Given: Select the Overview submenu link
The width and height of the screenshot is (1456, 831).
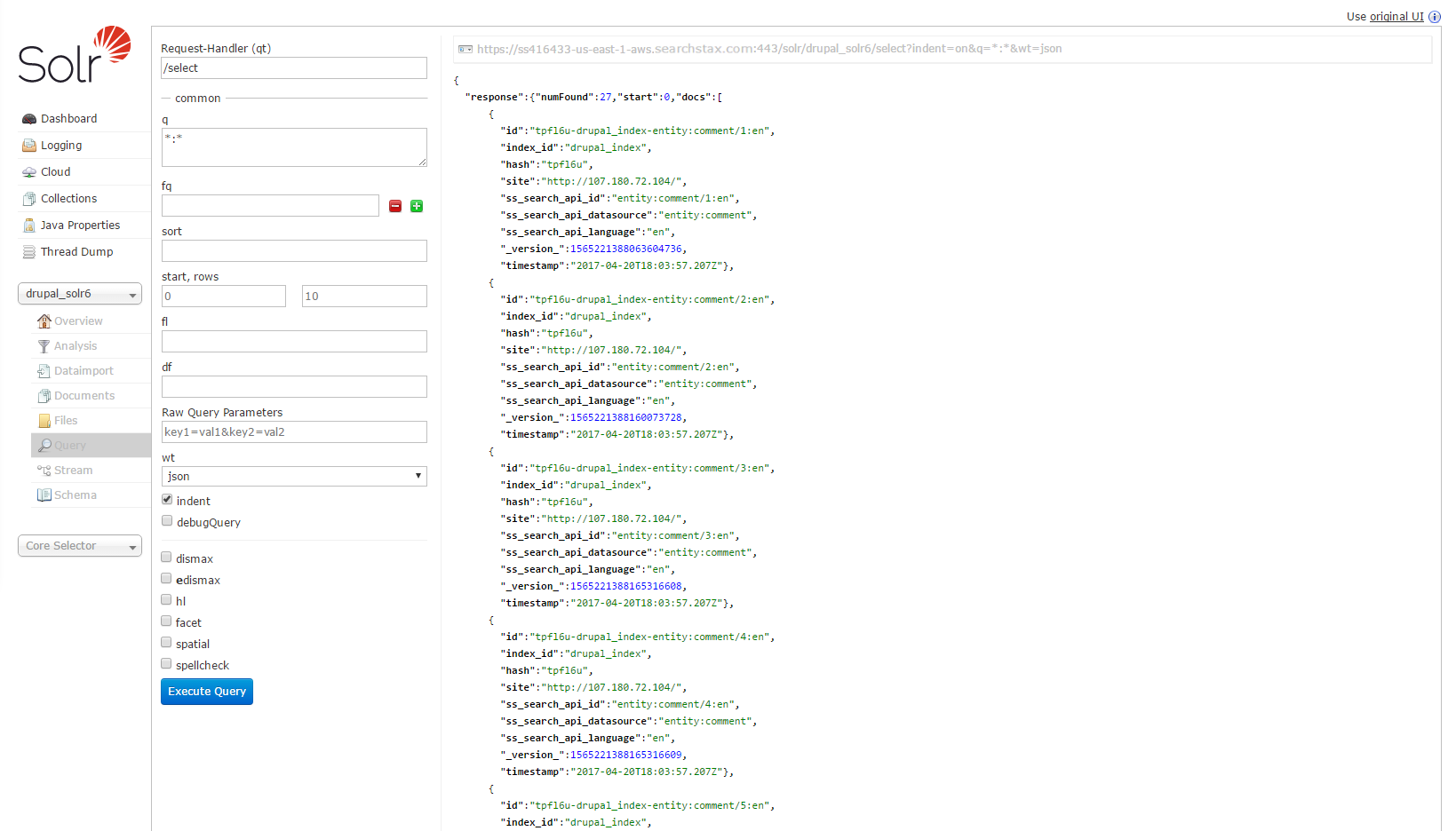Looking at the screenshot, I should point(91,321).
